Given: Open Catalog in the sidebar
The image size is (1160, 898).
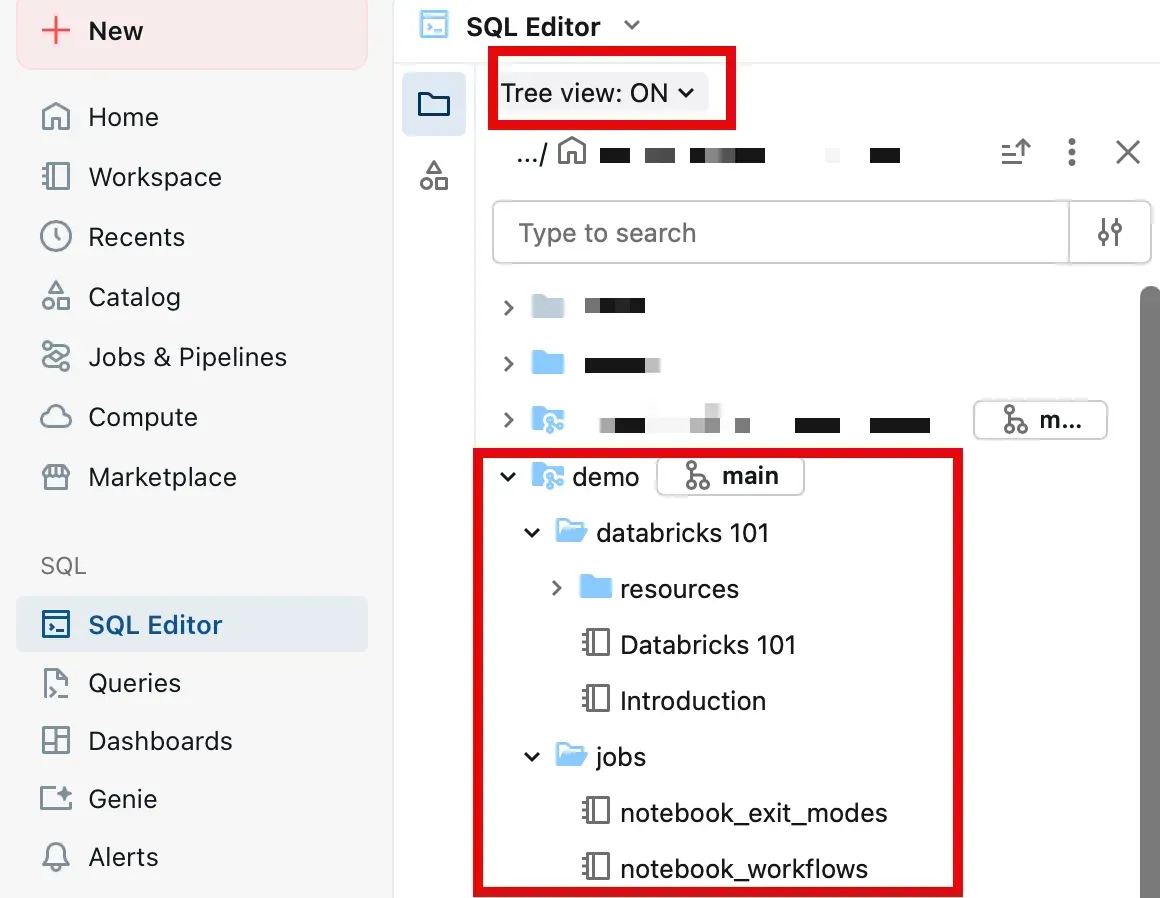Looking at the screenshot, I should click(134, 297).
